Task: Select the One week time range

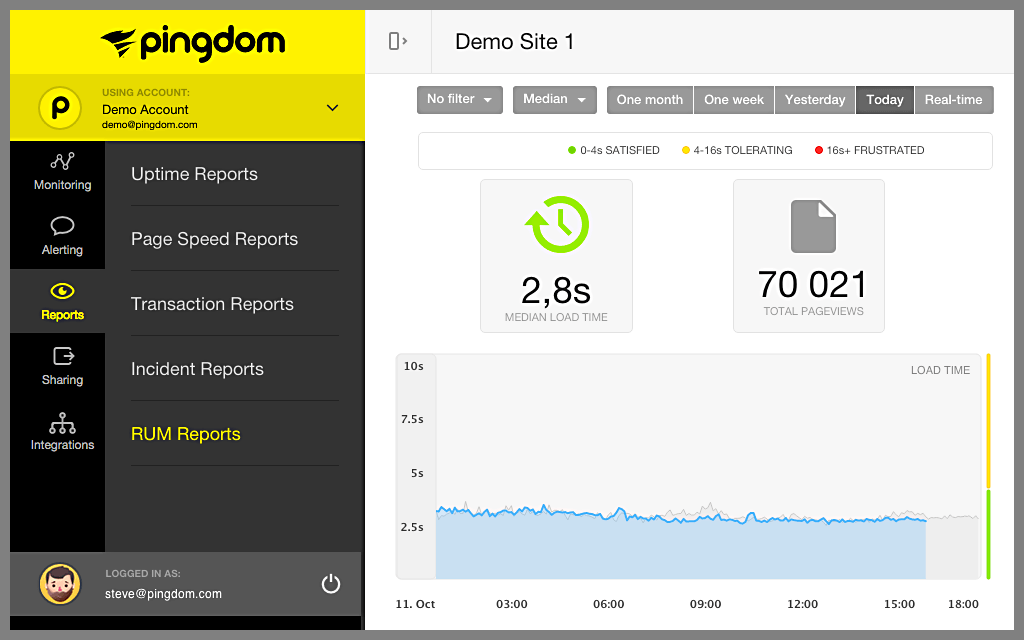Action: (734, 100)
